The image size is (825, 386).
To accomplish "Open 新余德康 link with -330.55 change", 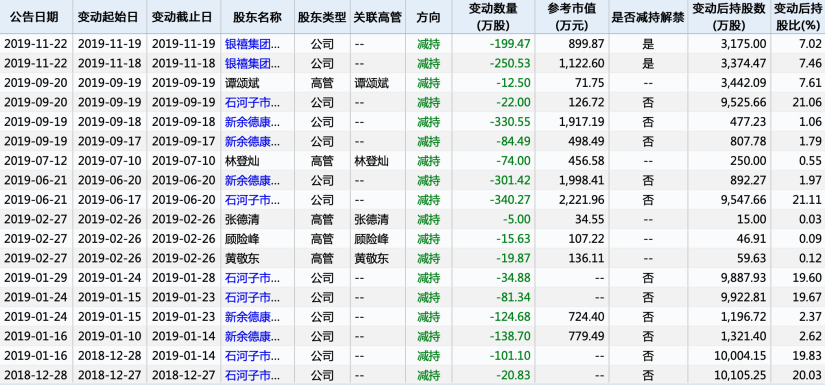I will 252,122.
